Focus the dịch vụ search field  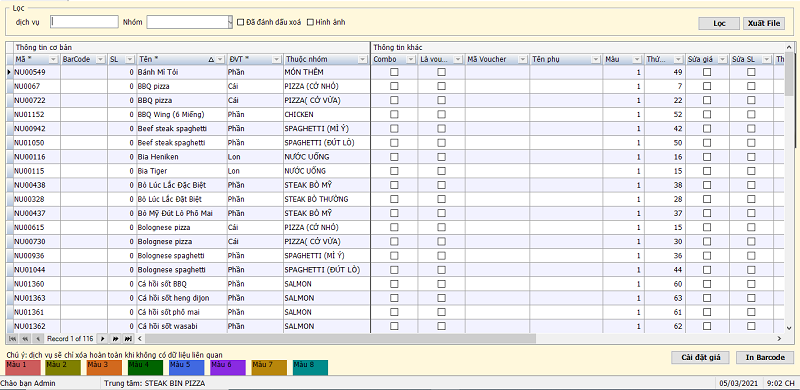(x=85, y=21)
